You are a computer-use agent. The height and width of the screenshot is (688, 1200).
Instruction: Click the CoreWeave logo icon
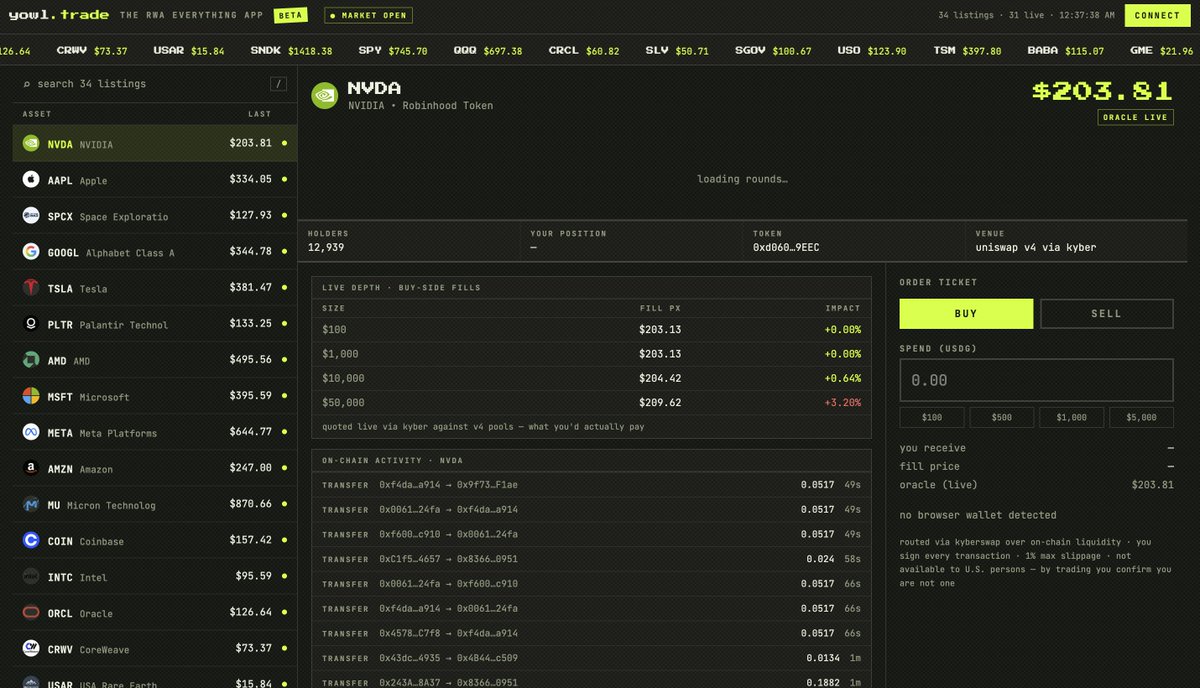click(x=30, y=648)
